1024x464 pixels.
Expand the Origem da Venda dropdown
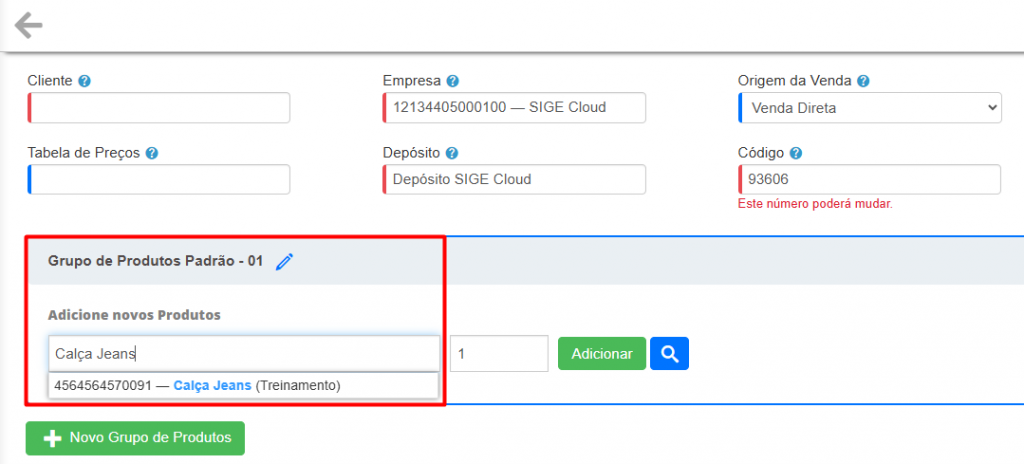click(869, 107)
